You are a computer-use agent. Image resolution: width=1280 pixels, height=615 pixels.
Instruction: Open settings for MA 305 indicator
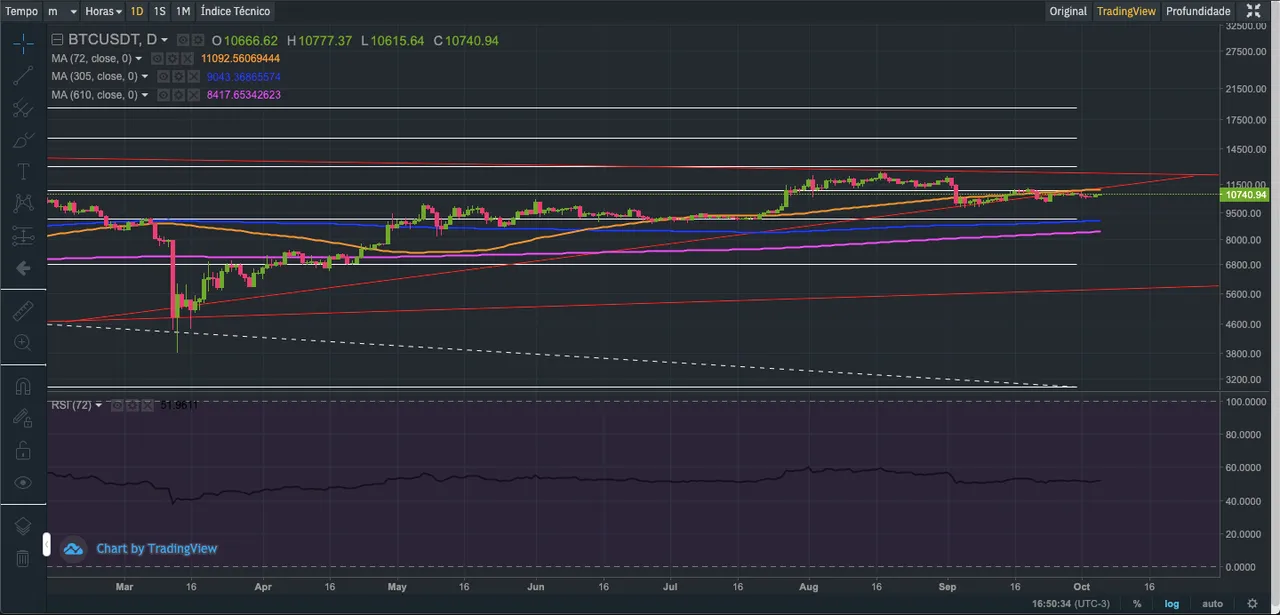[x=177, y=76]
